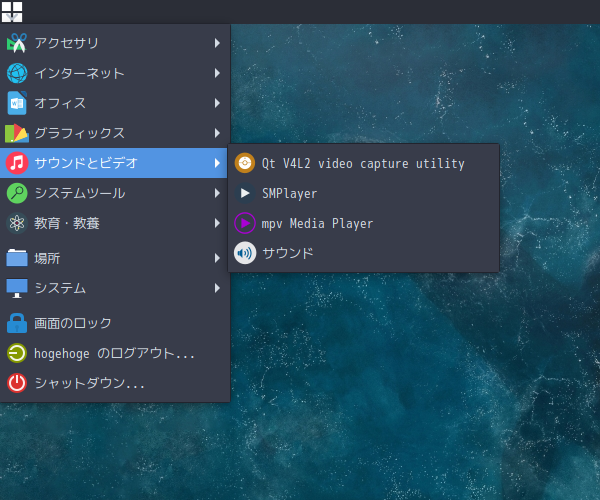The width and height of the screenshot is (600, 500).
Task: Click the 教育・教養 atom icon
Action: click(x=17, y=223)
